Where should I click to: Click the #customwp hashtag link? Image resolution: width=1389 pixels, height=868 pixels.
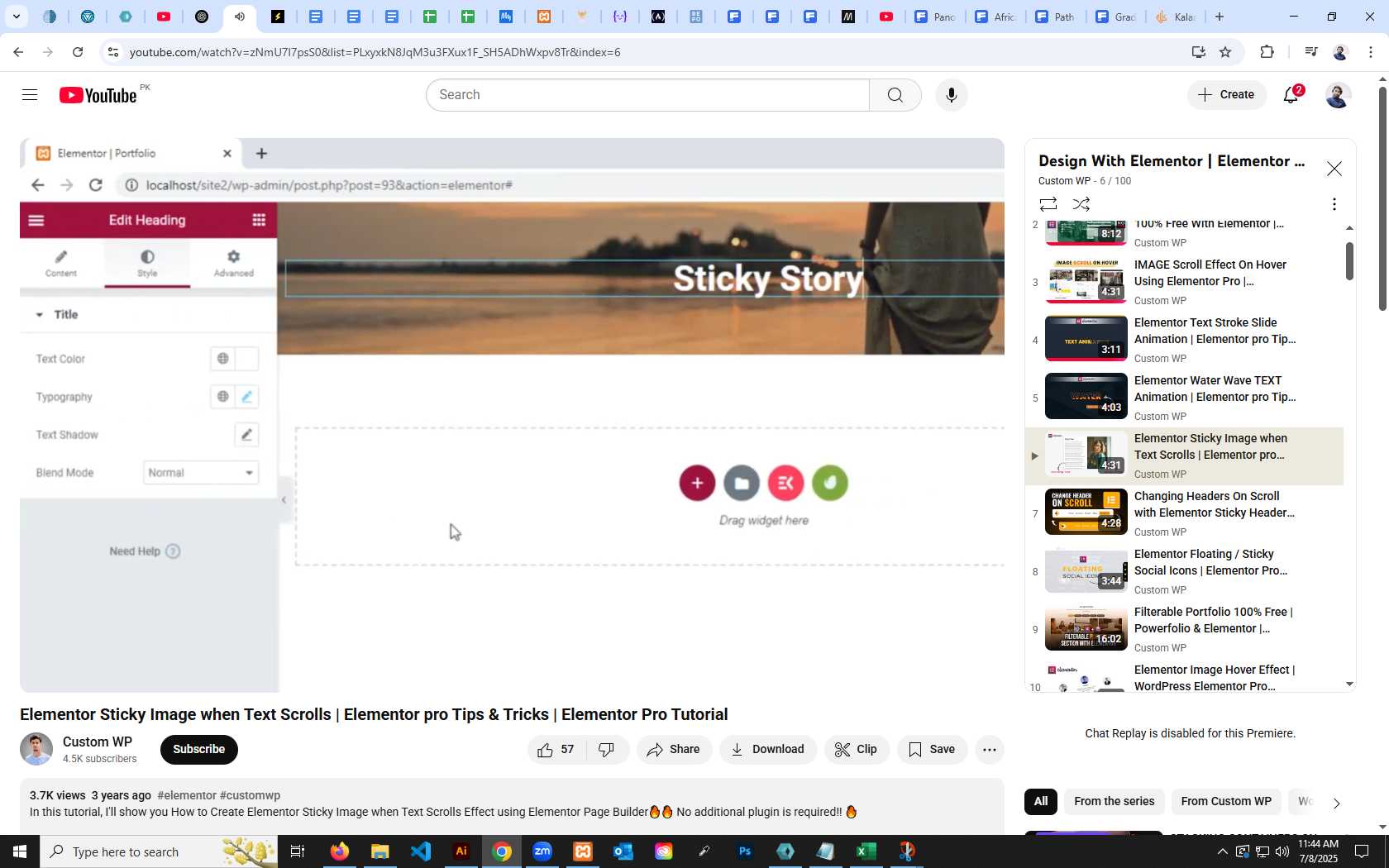pyautogui.click(x=250, y=795)
